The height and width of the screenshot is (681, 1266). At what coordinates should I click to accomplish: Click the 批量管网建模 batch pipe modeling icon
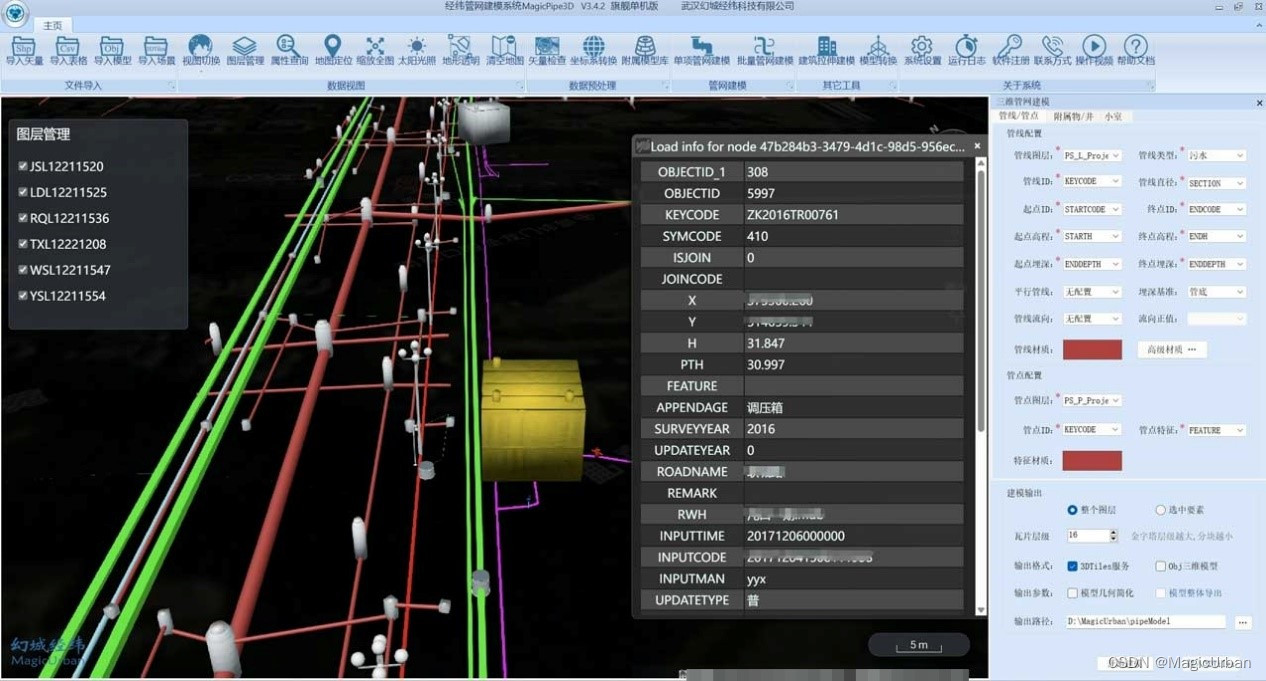[765, 47]
